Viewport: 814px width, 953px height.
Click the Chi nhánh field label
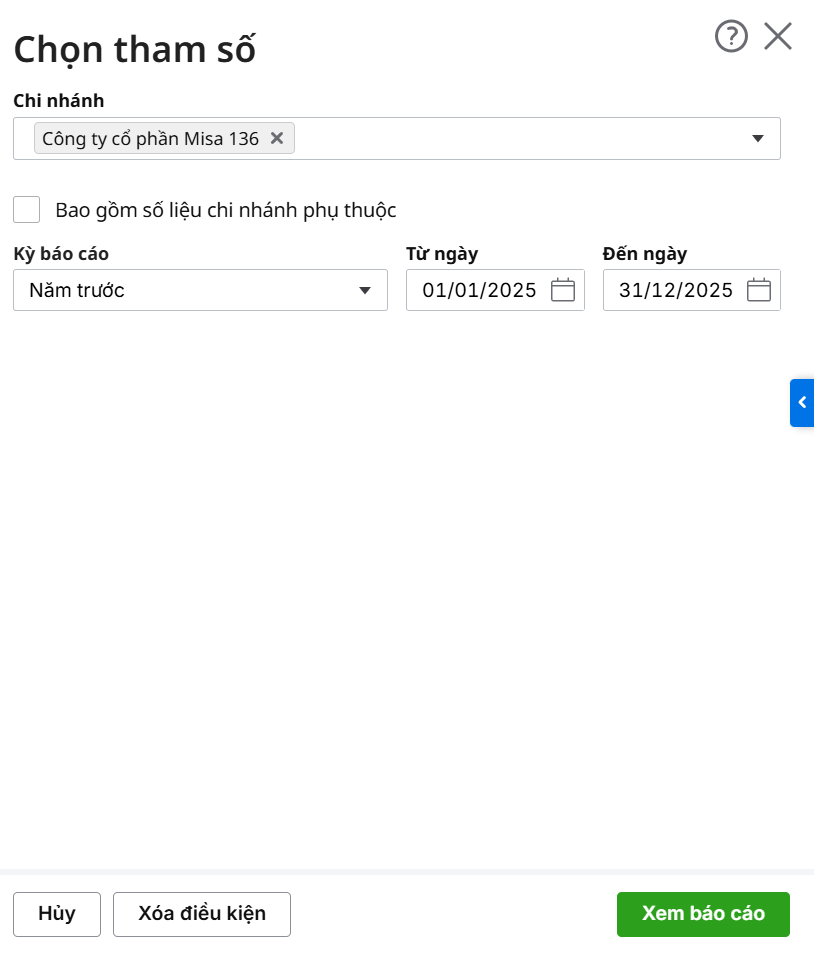click(59, 100)
